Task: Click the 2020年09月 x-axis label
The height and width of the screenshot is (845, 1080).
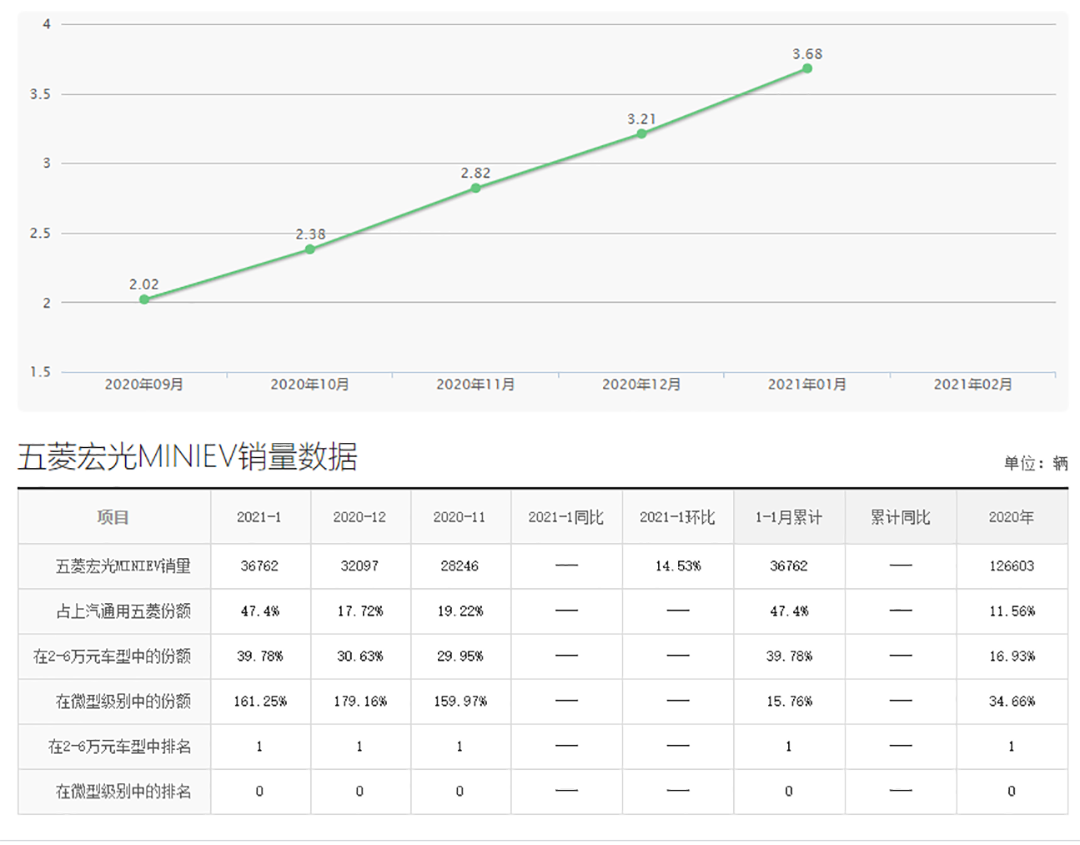Action: point(144,384)
